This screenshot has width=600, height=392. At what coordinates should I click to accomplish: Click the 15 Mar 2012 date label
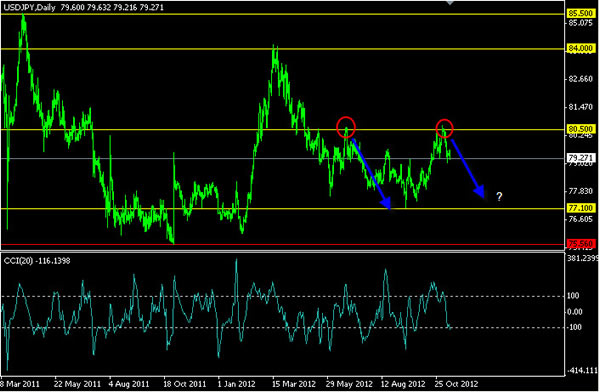click(294, 384)
